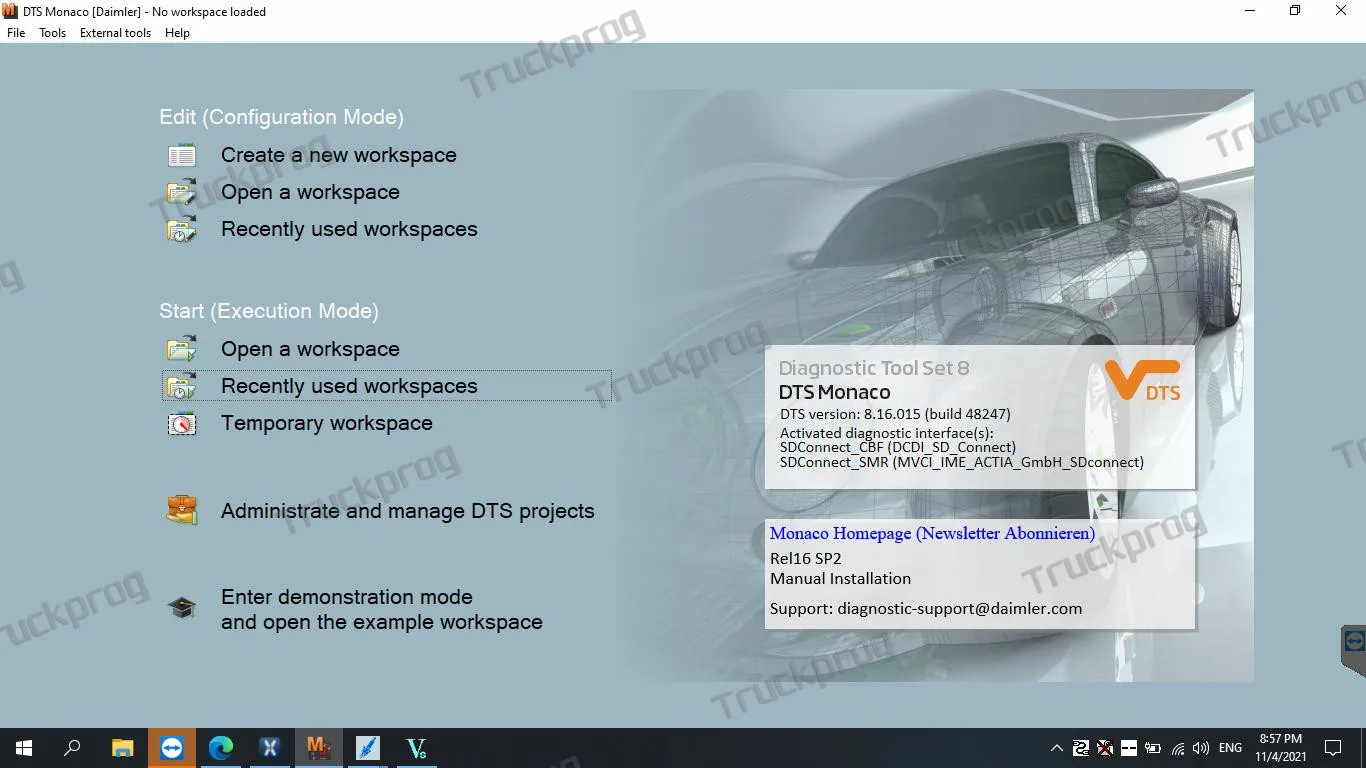The width and height of the screenshot is (1366, 768).
Task: Switch to DTS Monaco taskbar button
Action: coord(318,748)
